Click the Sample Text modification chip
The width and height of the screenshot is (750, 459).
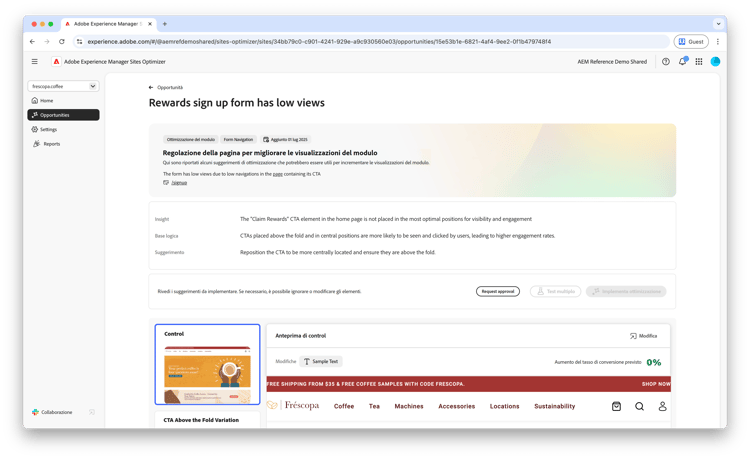pyautogui.click(x=321, y=361)
